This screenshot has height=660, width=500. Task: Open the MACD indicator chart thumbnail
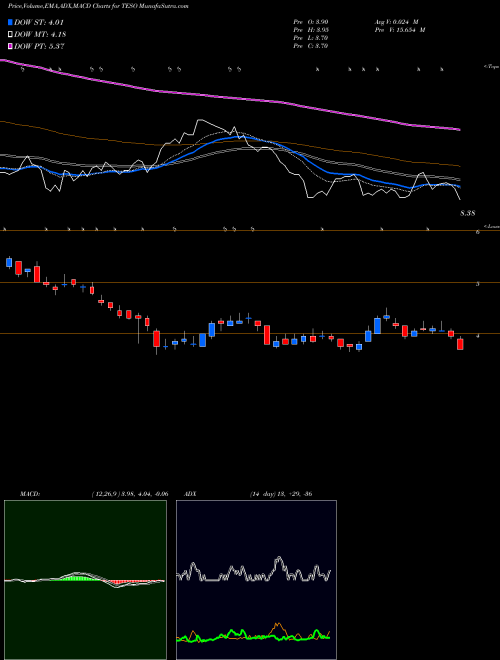click(85, 580)
